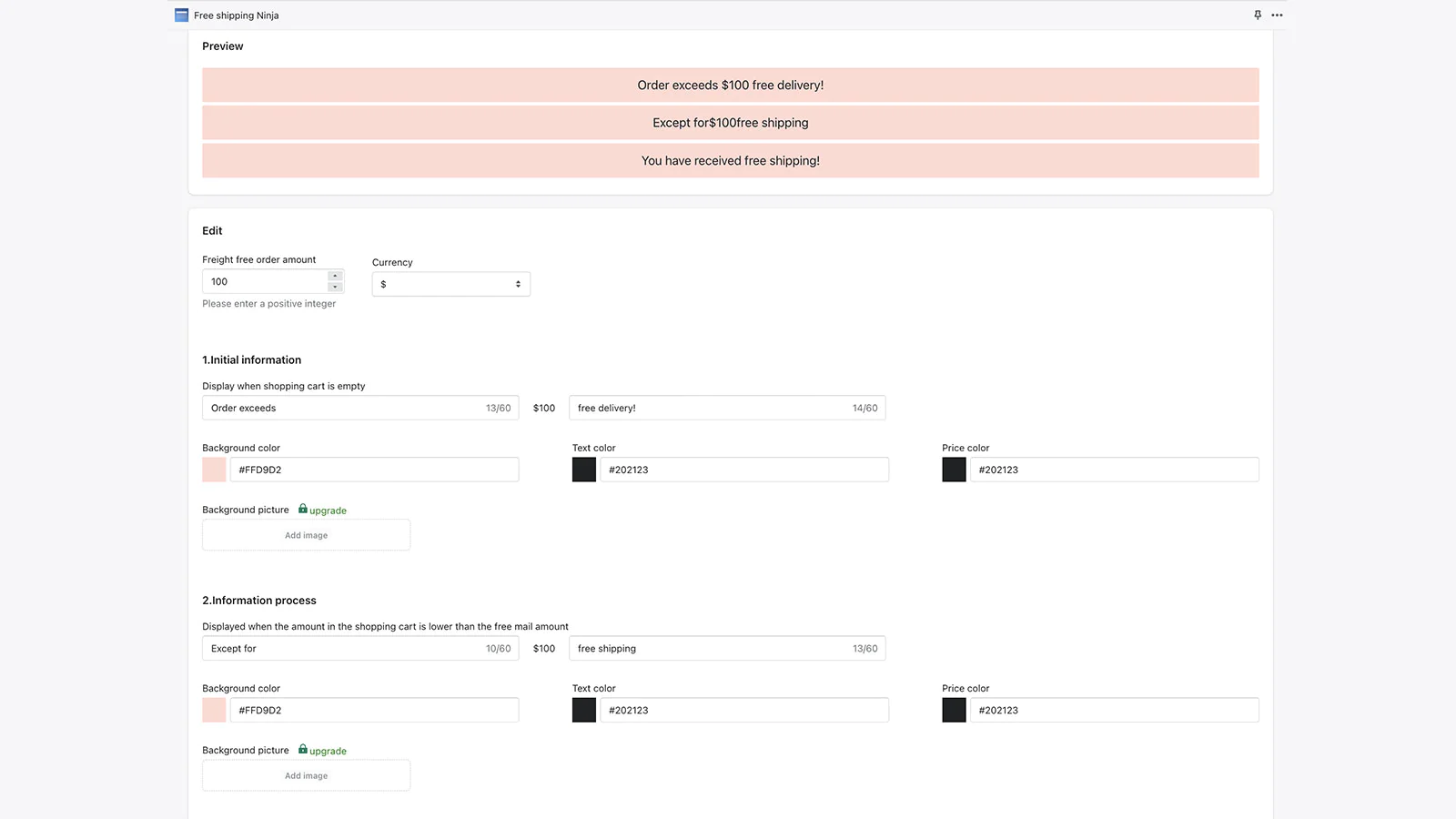The image size is (1456, 819).
Task: Open Information process price color swatch
Action: (x=954, y=710)
